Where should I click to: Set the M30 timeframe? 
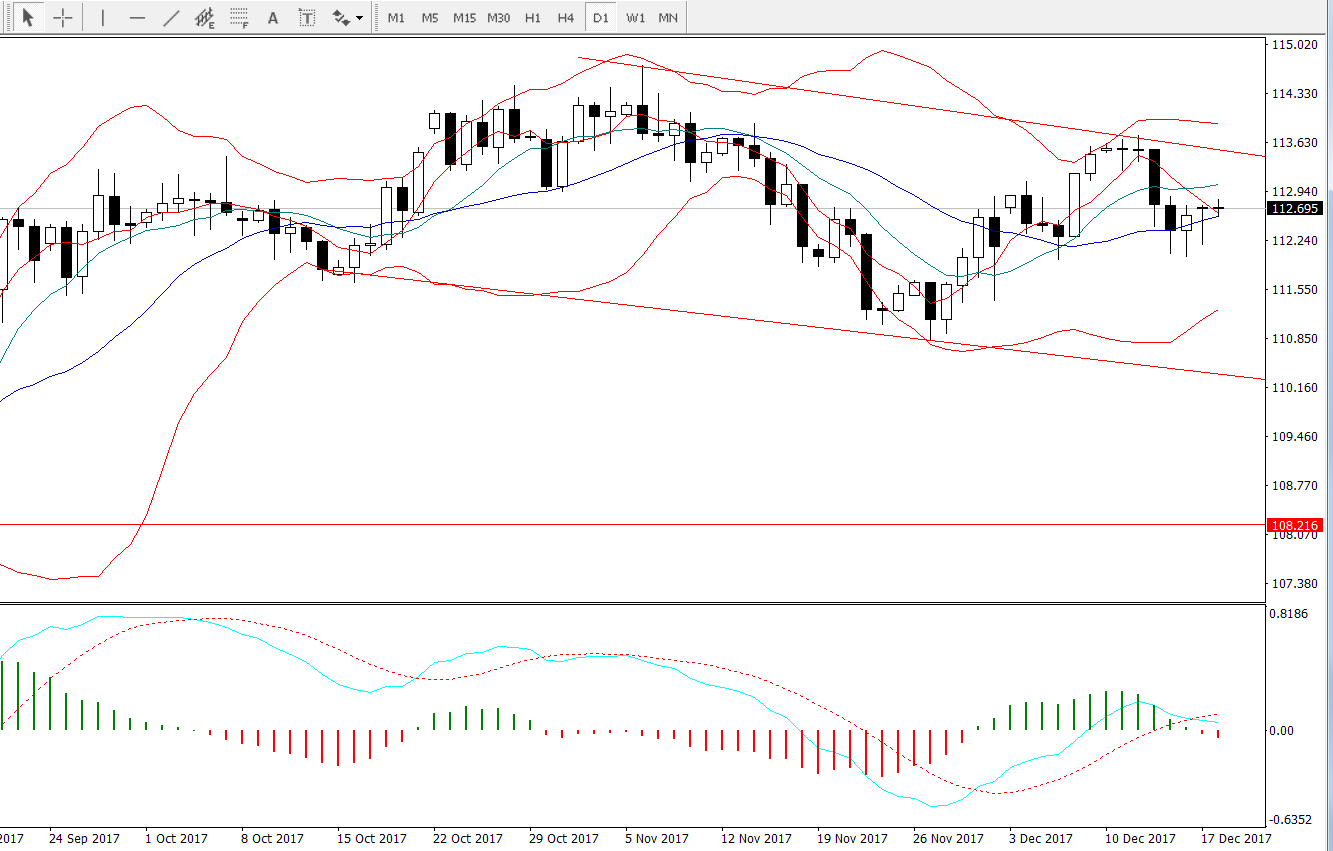[498, 18]
